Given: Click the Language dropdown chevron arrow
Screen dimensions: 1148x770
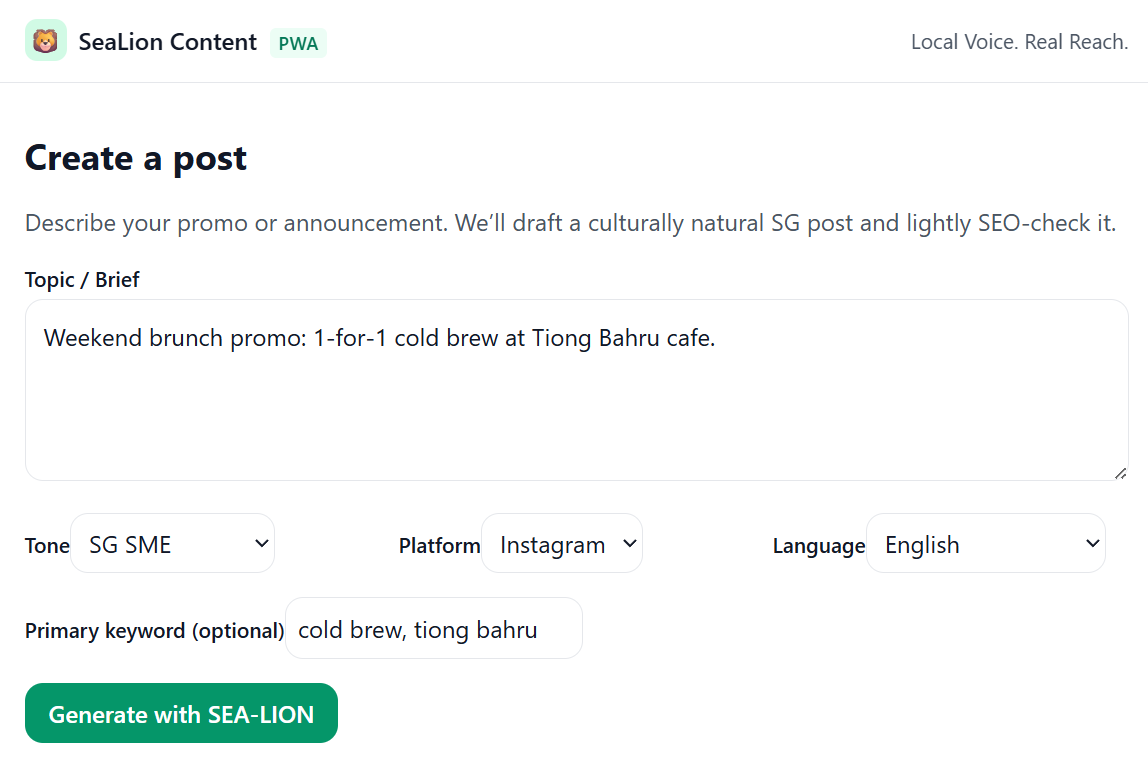Looking at the screenshot, I should (x=1092, y=543).
